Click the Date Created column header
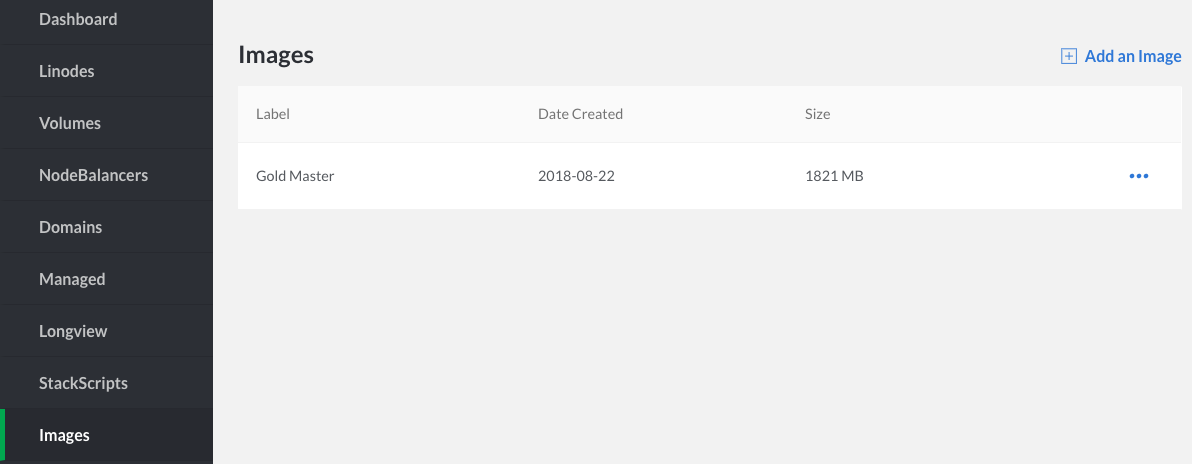 point(580,114)
